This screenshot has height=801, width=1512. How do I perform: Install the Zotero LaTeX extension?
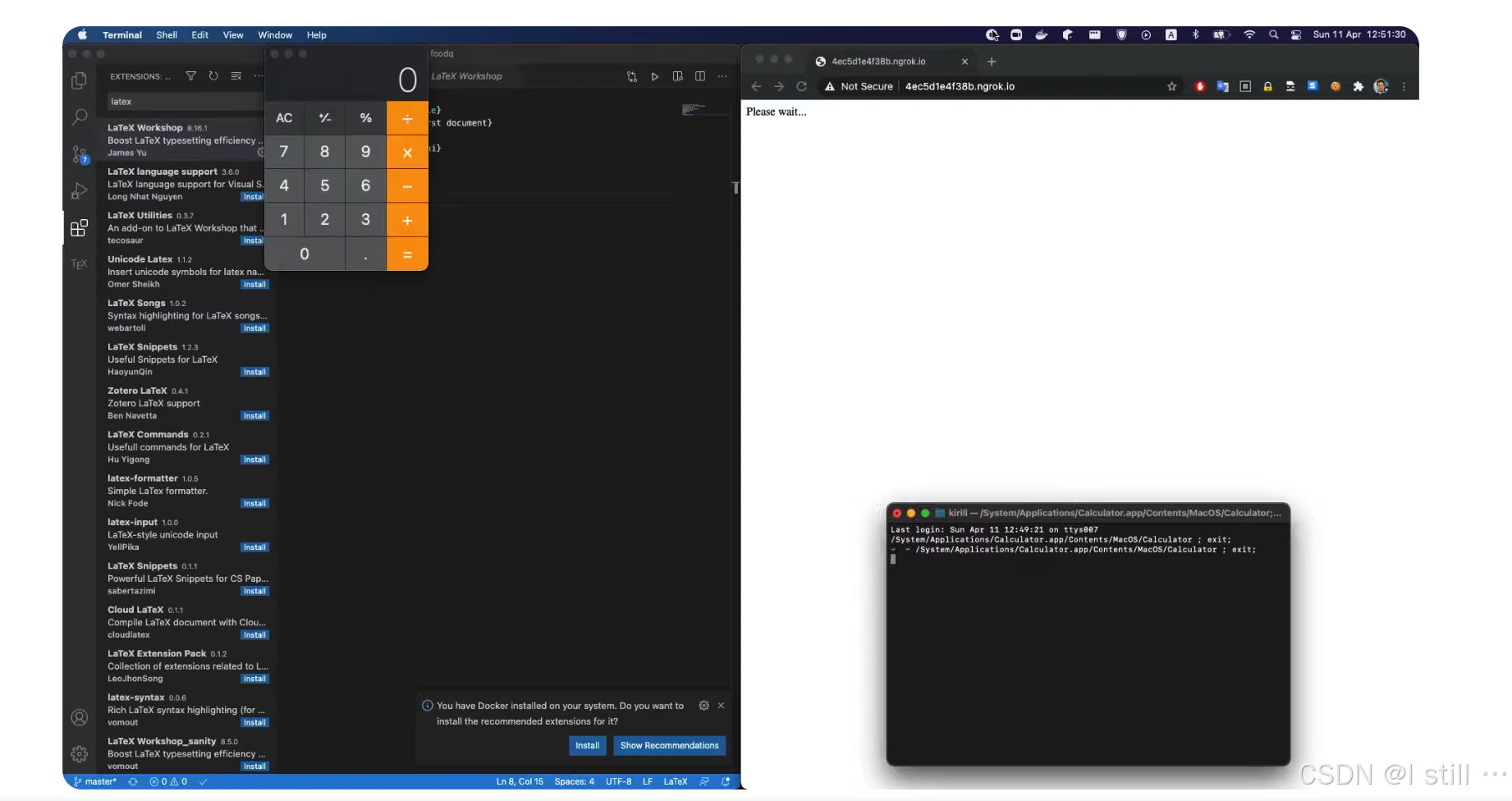tap(254, 416)
